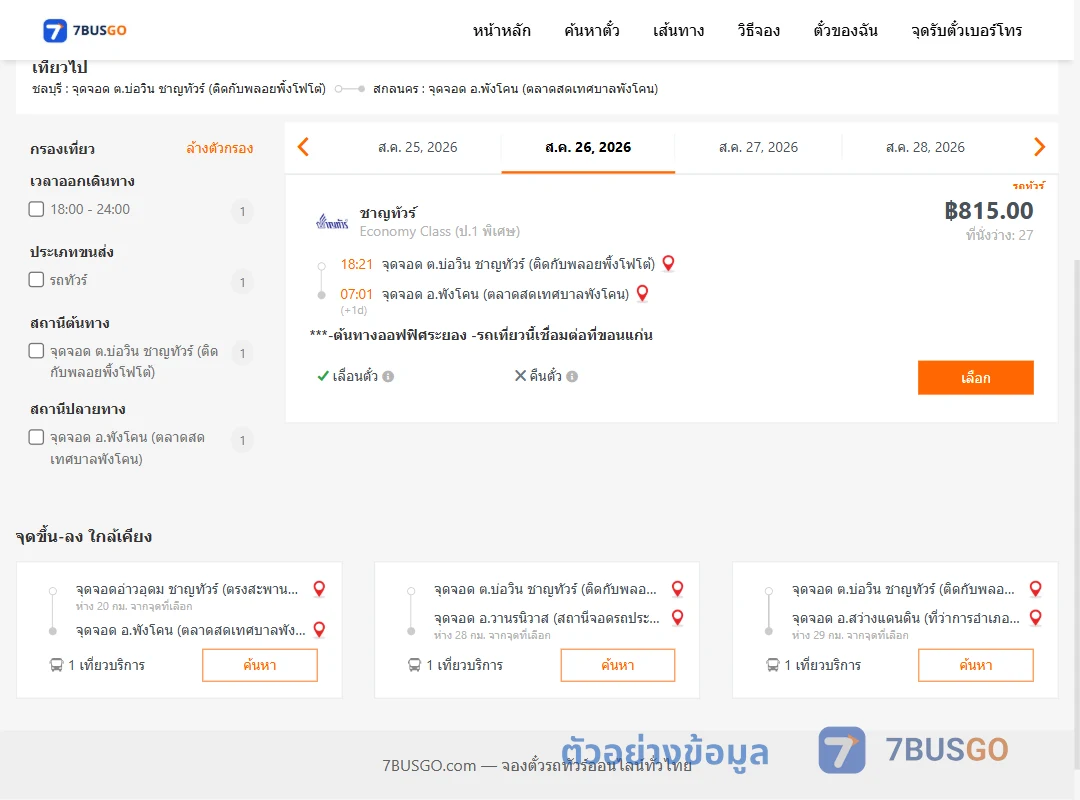Click bus icon in first nearby card
Viewport: 1080px width, 800px height.
[x=56, y=665]
